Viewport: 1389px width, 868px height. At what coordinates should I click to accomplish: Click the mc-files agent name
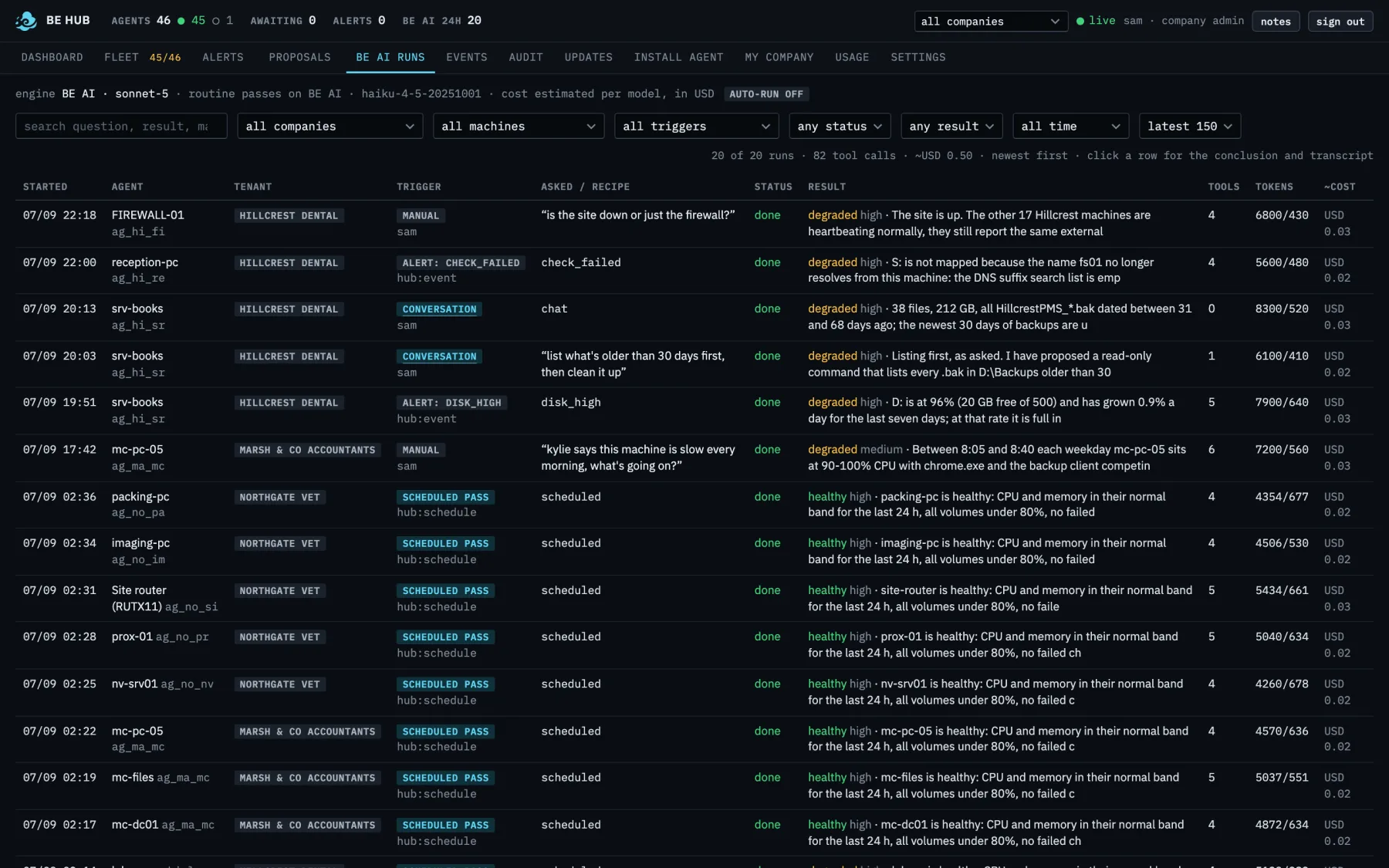pos(133,777)
